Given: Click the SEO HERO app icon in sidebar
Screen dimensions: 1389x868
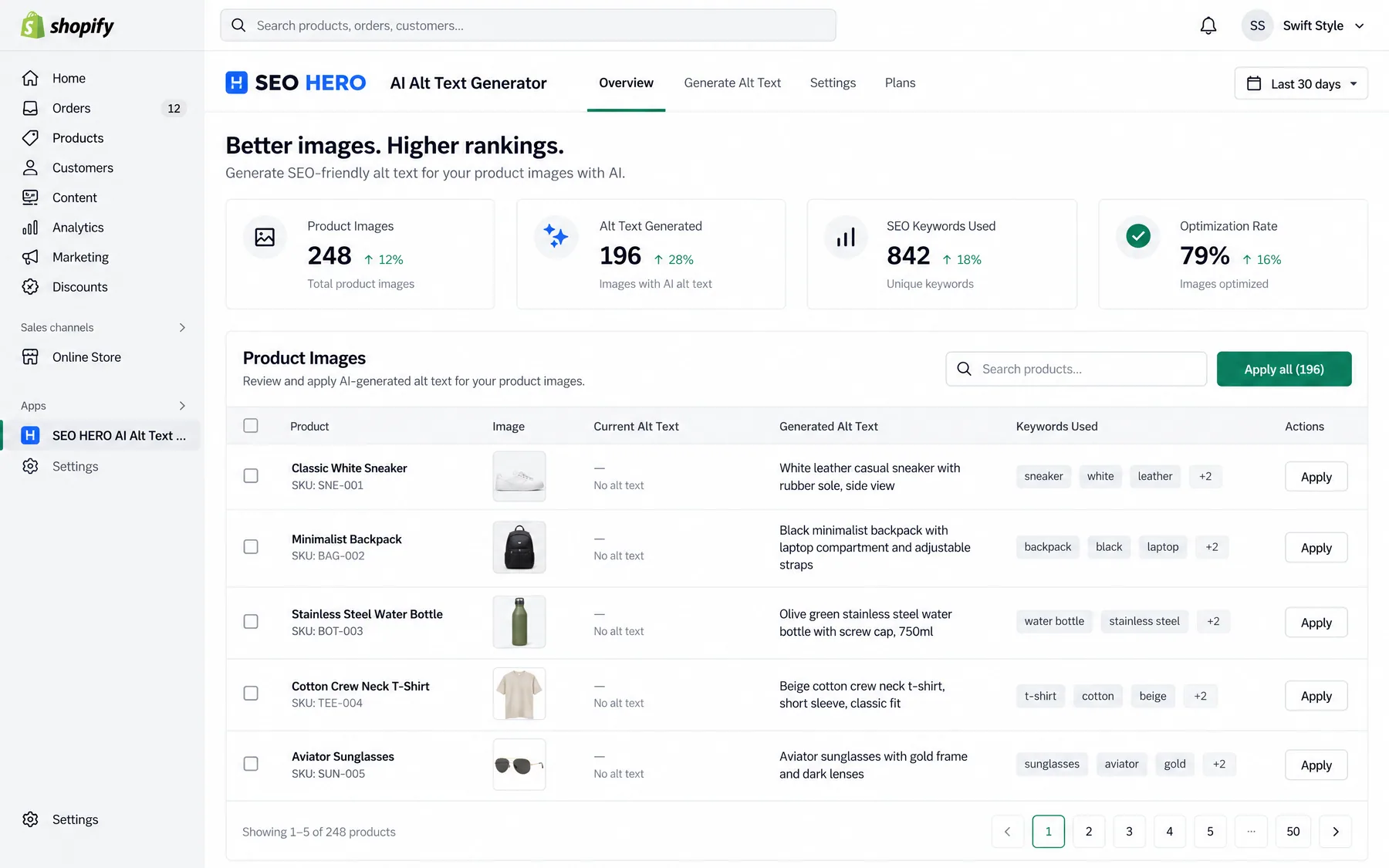Looking at the screenshot, I should click(30, 435).
